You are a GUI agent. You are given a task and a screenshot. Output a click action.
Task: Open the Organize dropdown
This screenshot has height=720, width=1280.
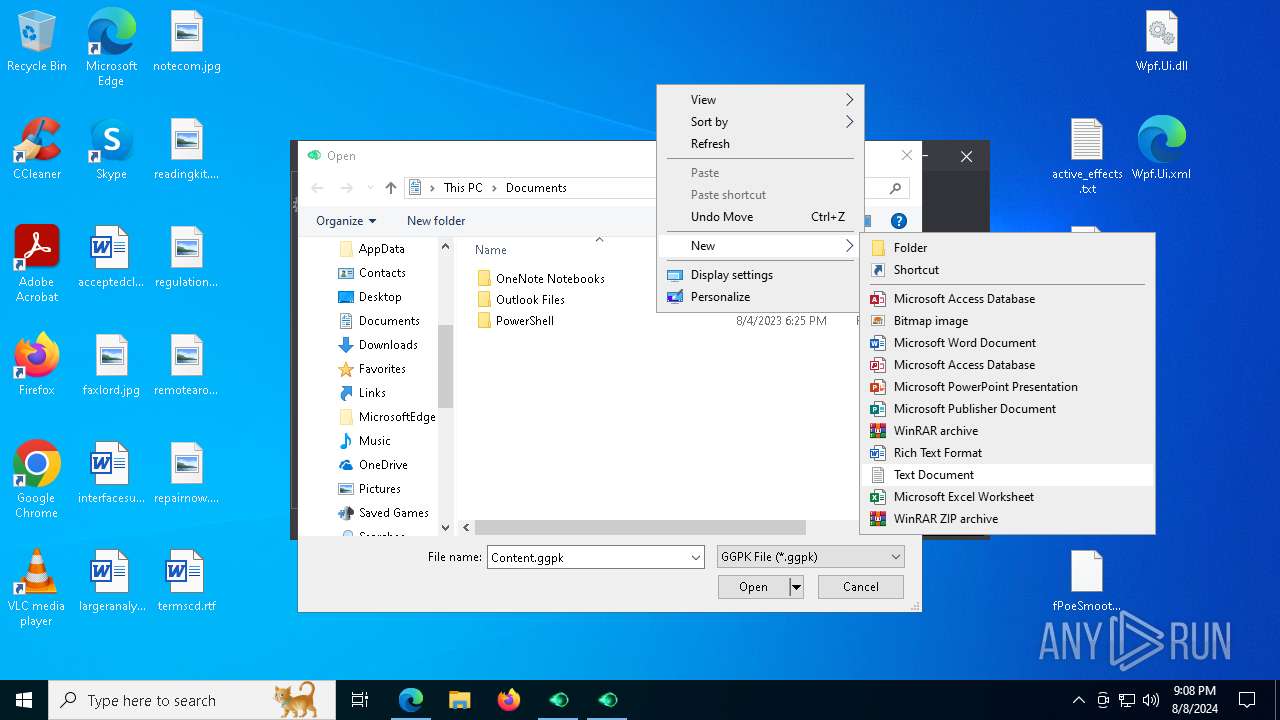(x=346, y=221)
